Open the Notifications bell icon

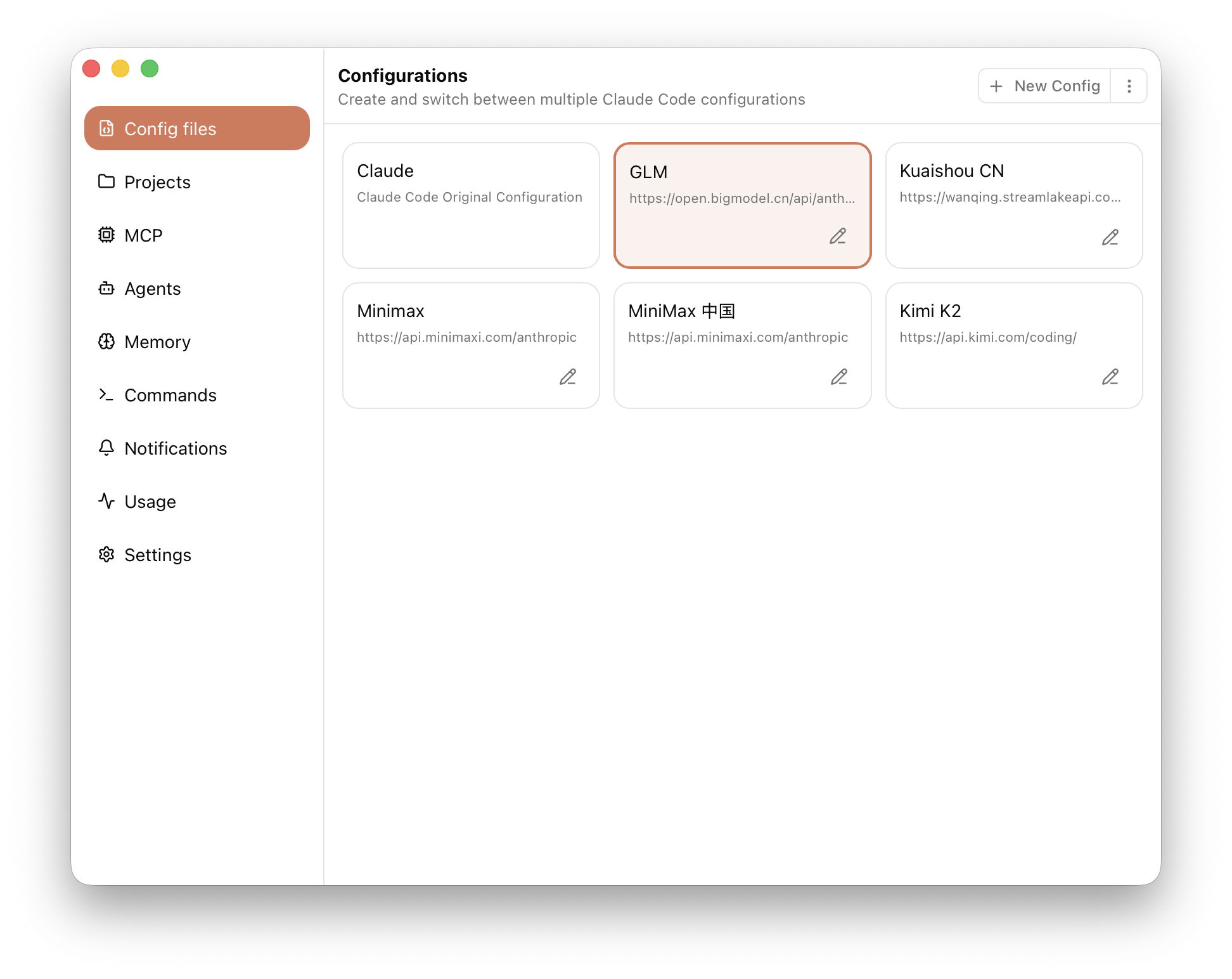click(106, 448)
